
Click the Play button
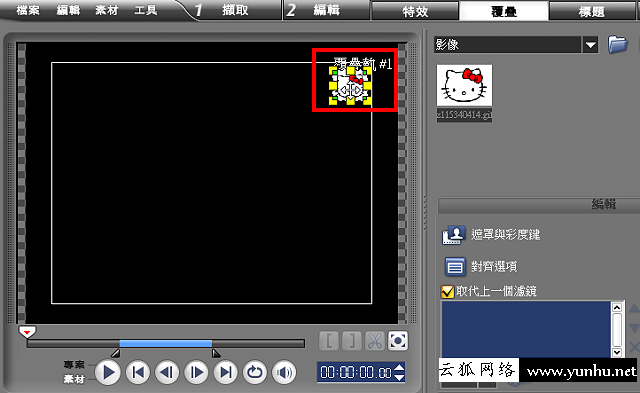pos(108,372)
